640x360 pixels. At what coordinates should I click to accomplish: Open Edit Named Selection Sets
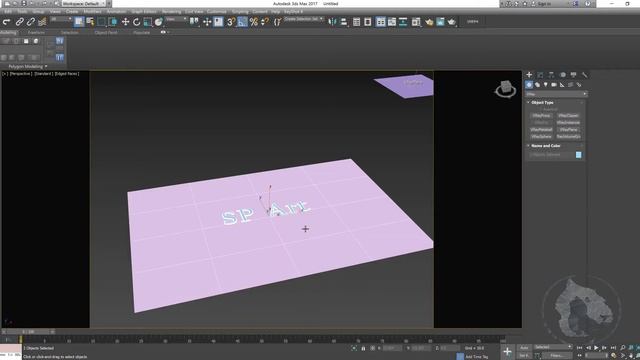[278, 22]
